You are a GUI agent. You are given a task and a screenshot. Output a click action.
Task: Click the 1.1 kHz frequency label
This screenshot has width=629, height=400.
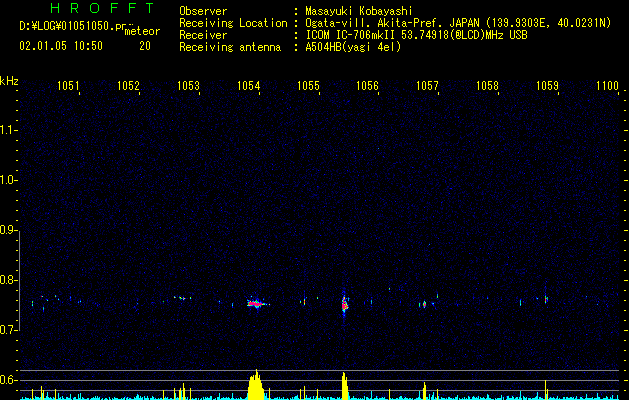(x=8, y=130)
